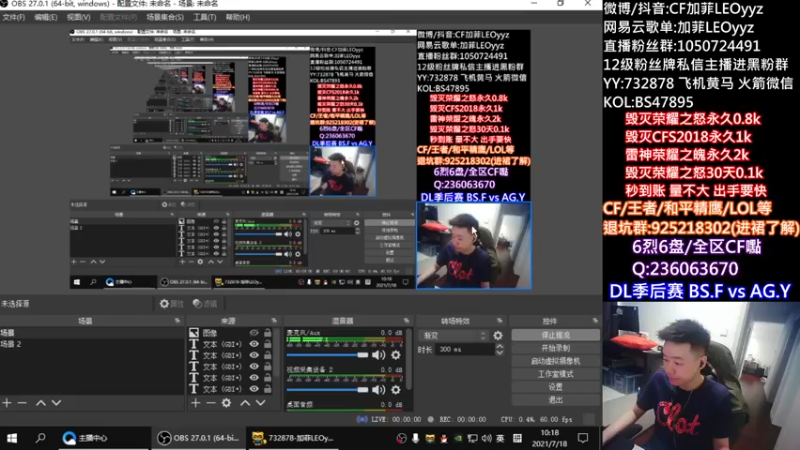The width and height of the screenshot is (800, 450).
Task: Select the 场景 scene in the list
Action: click(x=92, y=333)
